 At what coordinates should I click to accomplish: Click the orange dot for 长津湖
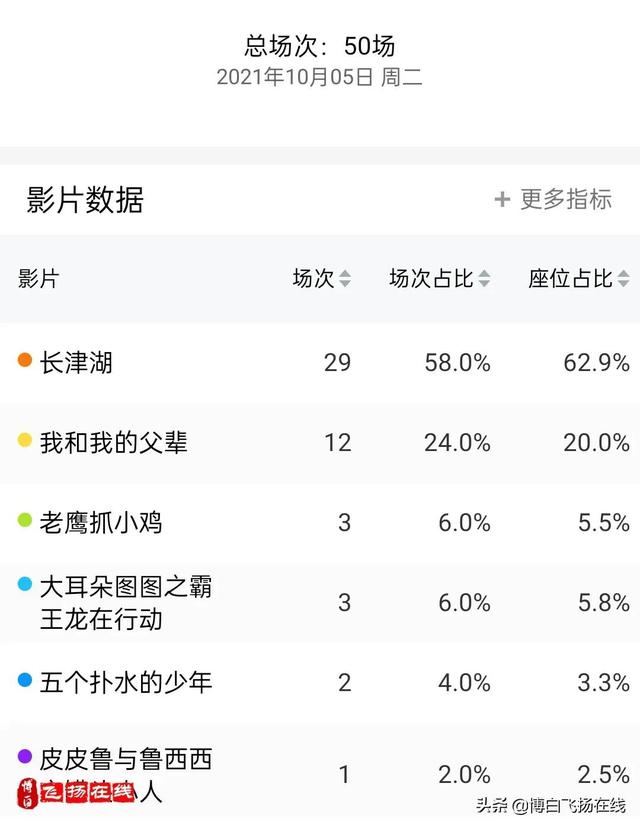pyautogui.click(x=25, y=360)
